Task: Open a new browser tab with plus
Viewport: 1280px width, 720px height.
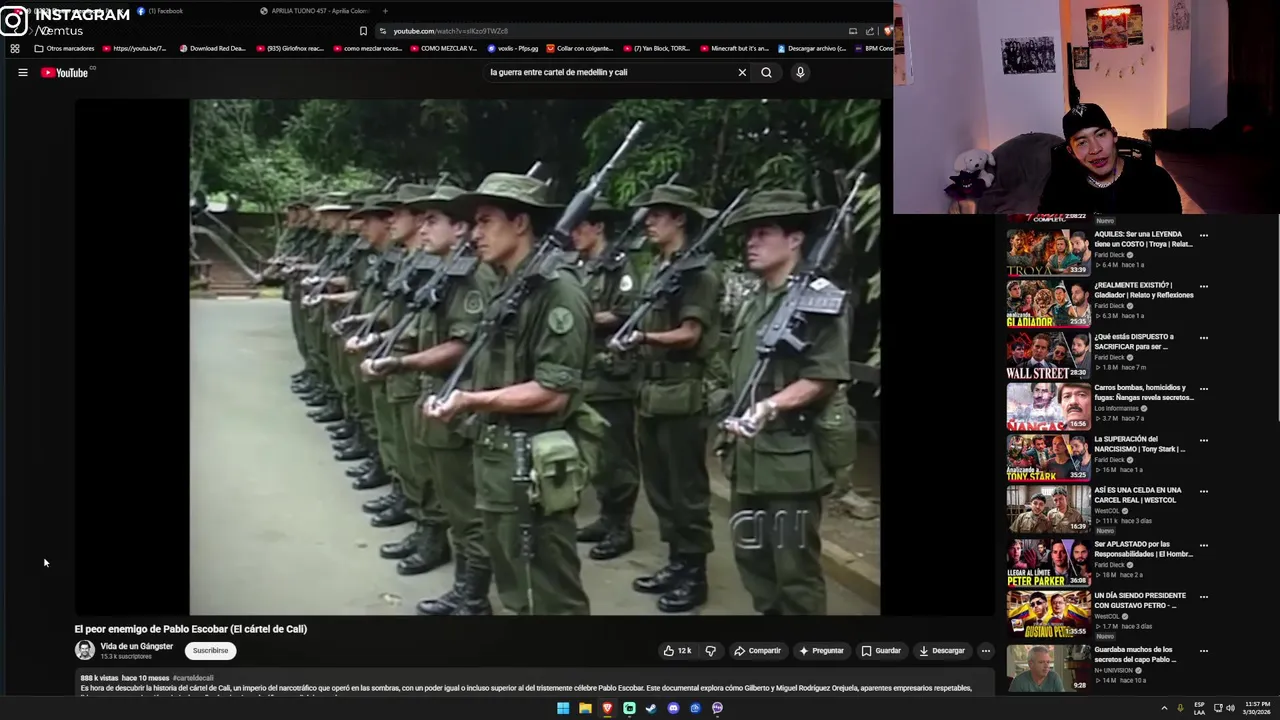Action: pyautogui.click(x=385, y=11)
